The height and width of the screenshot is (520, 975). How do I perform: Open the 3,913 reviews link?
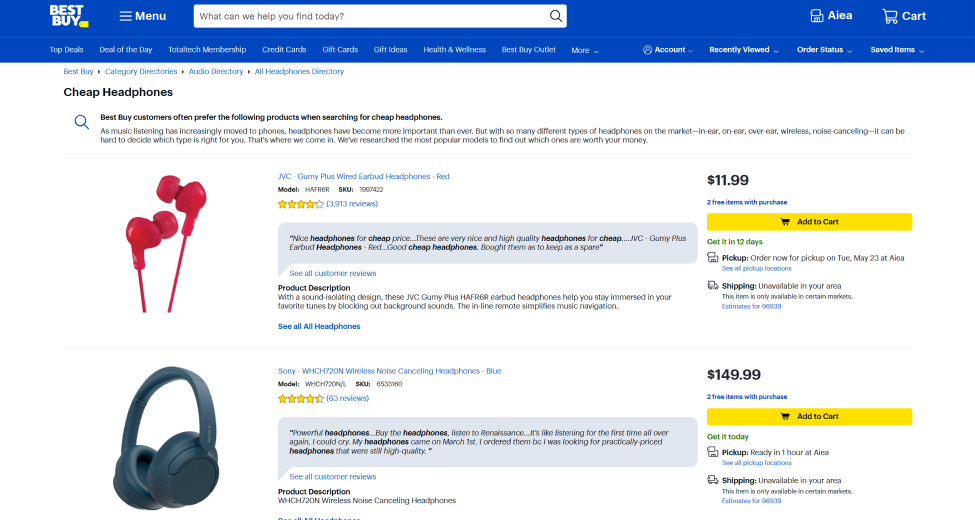352,204
